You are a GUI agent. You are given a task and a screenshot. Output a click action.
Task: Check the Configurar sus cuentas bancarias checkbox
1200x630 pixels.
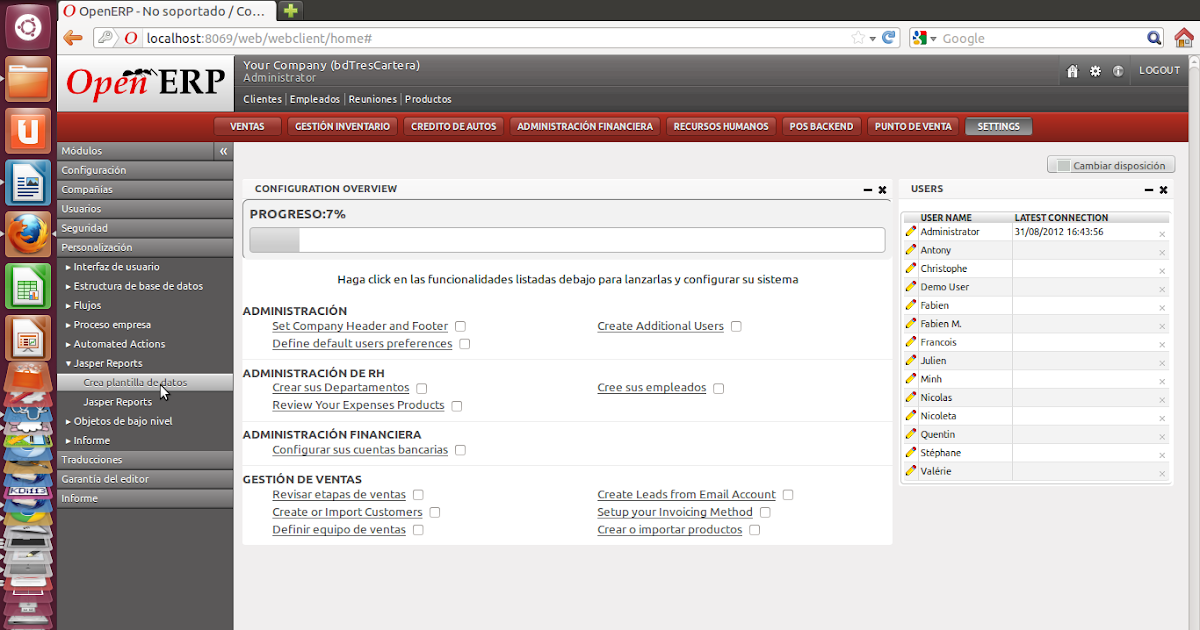(x=460, y=450)
